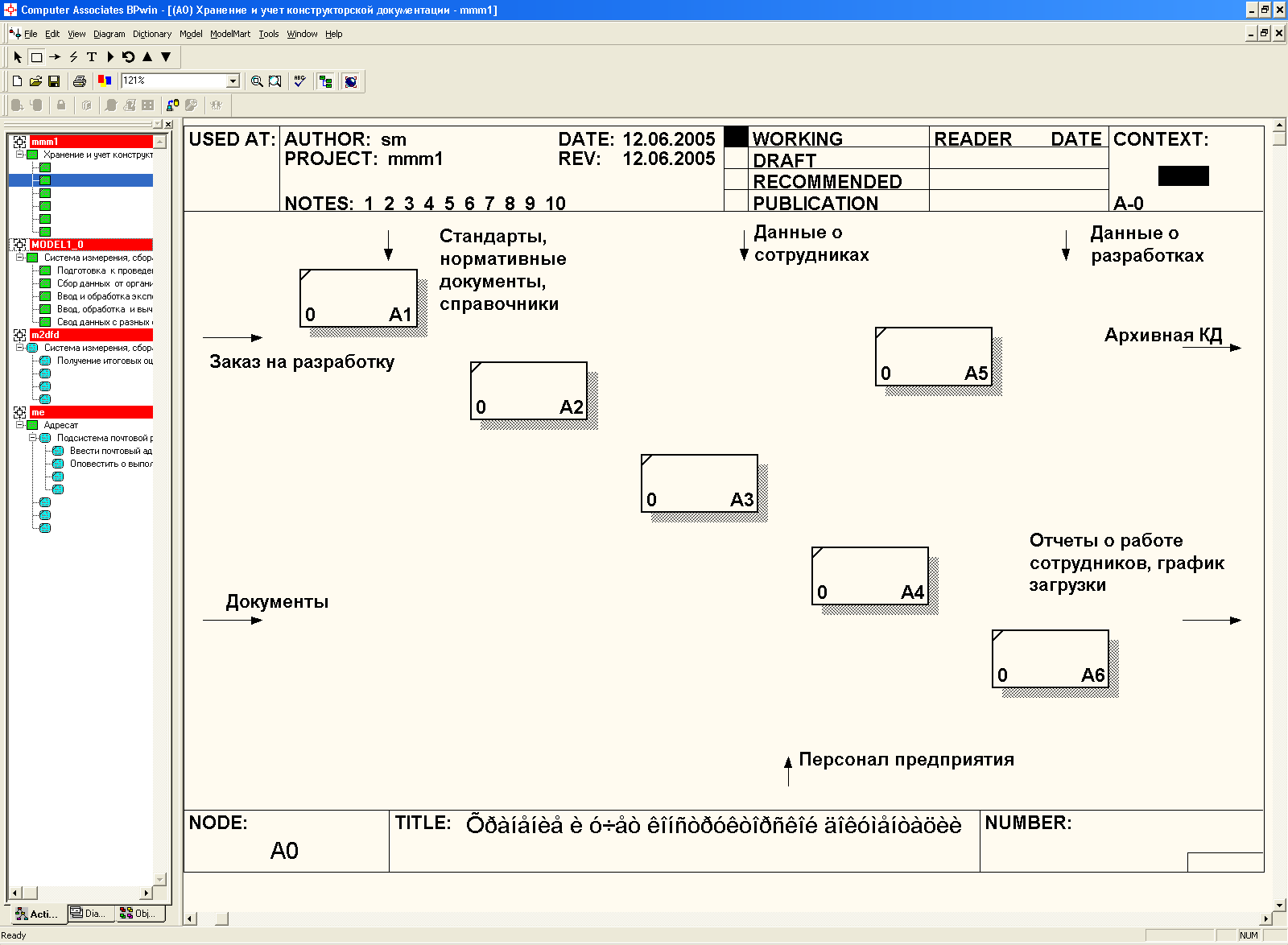Go to child diagram down arrow
Viewport: 1288px width, 945px height.
166,57
